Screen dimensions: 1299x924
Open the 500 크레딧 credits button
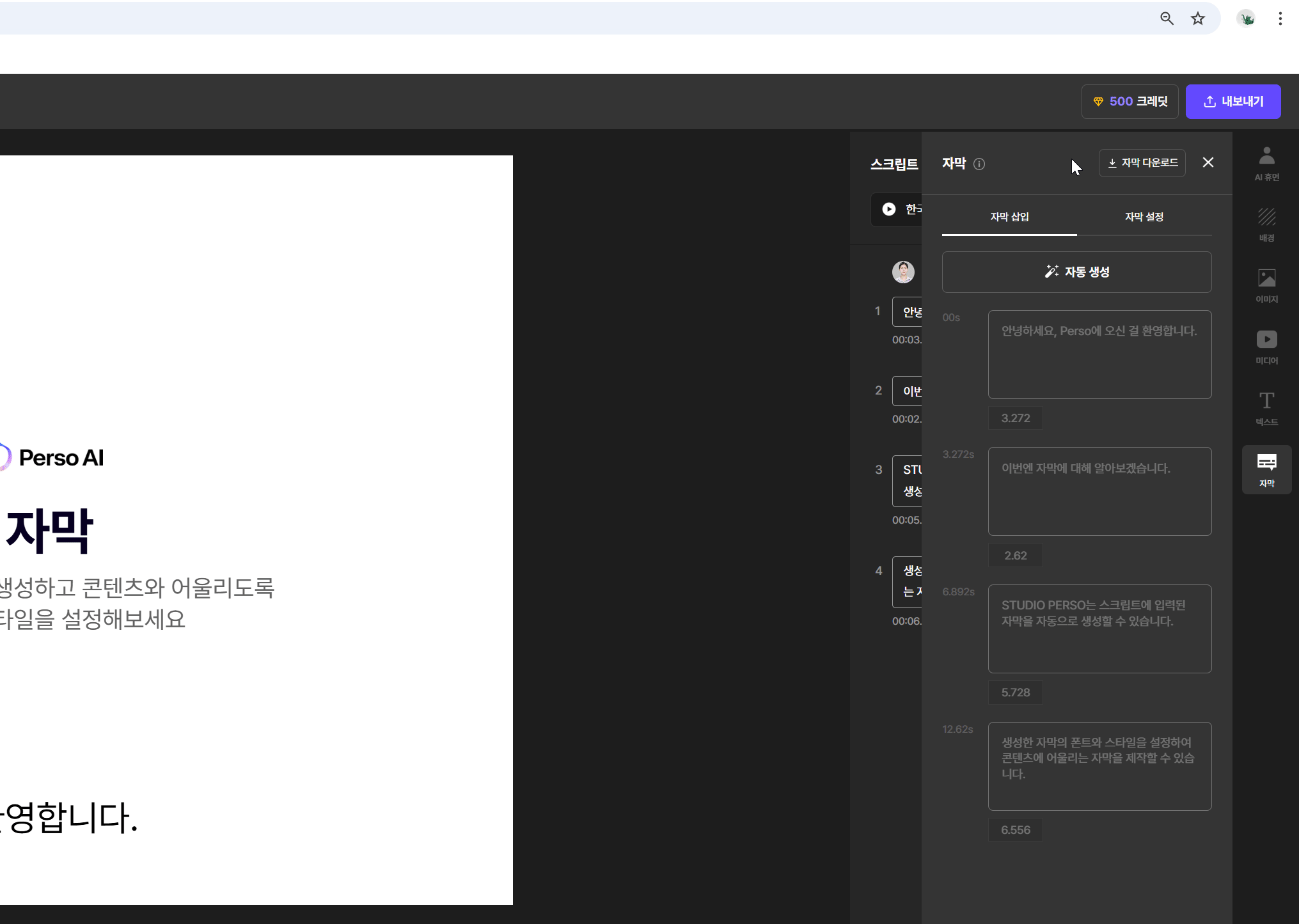click(1130, 101)
